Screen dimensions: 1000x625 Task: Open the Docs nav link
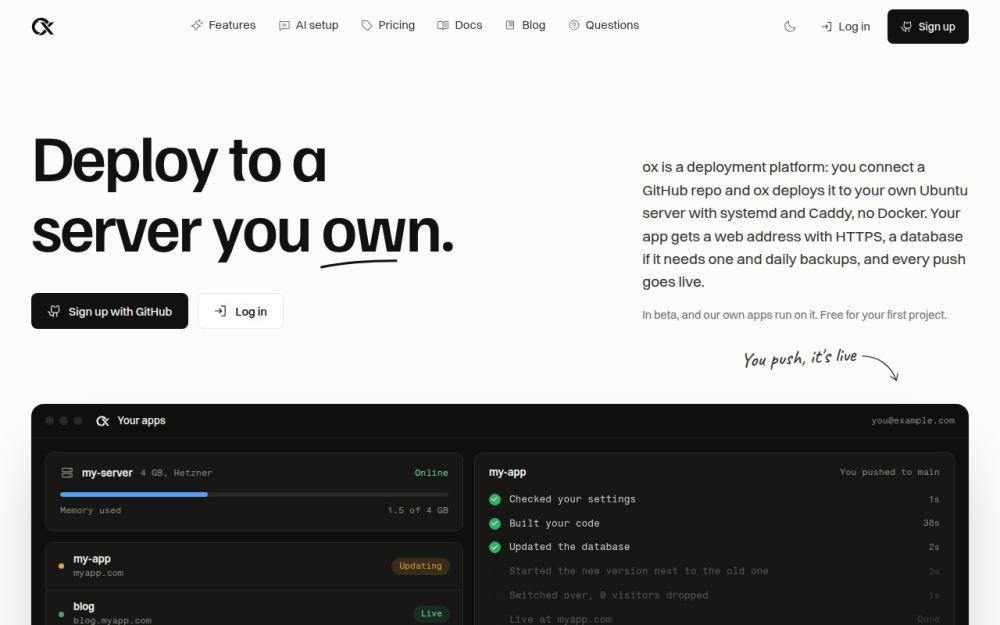click(460, 25)
